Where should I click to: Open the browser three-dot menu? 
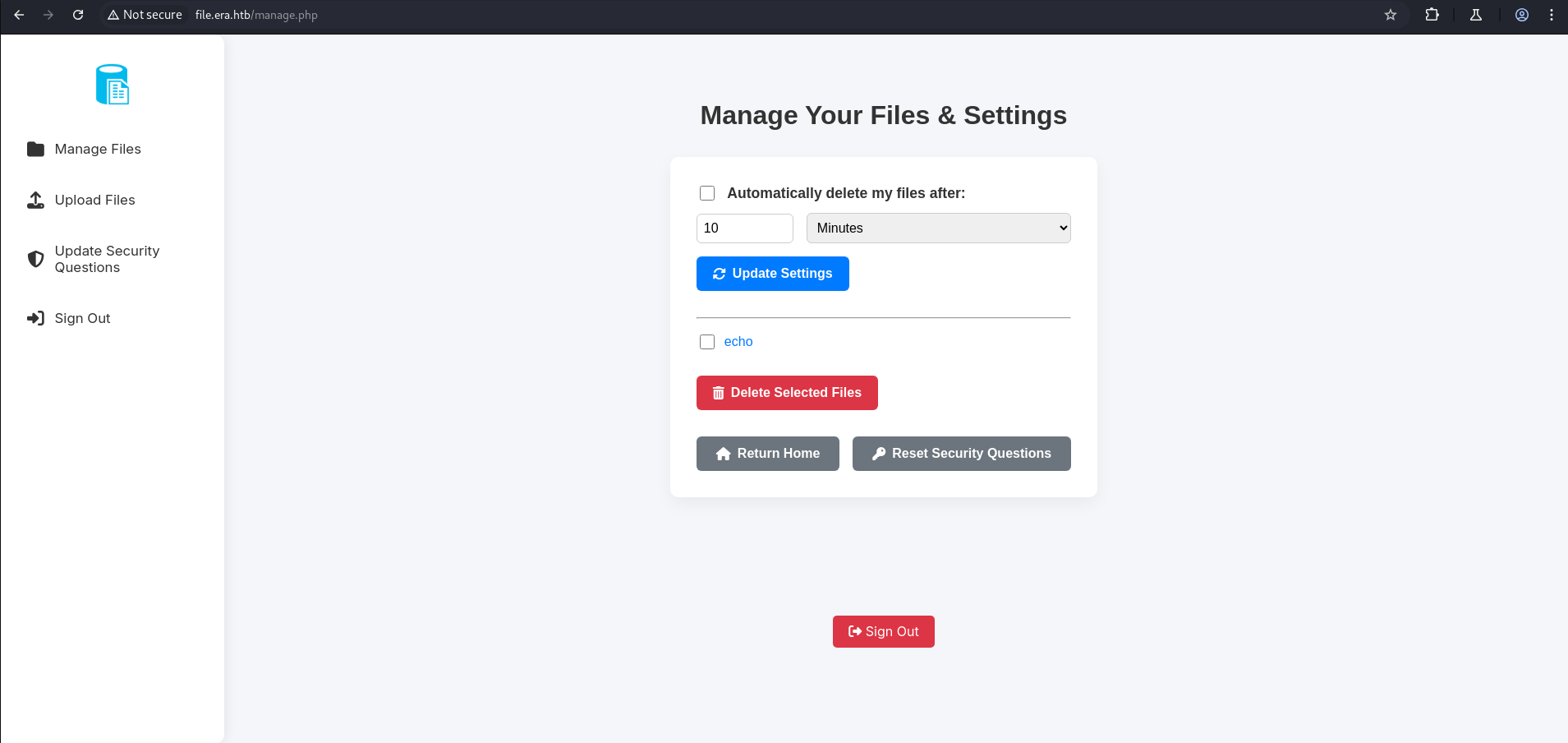[x=1551, y=15]
